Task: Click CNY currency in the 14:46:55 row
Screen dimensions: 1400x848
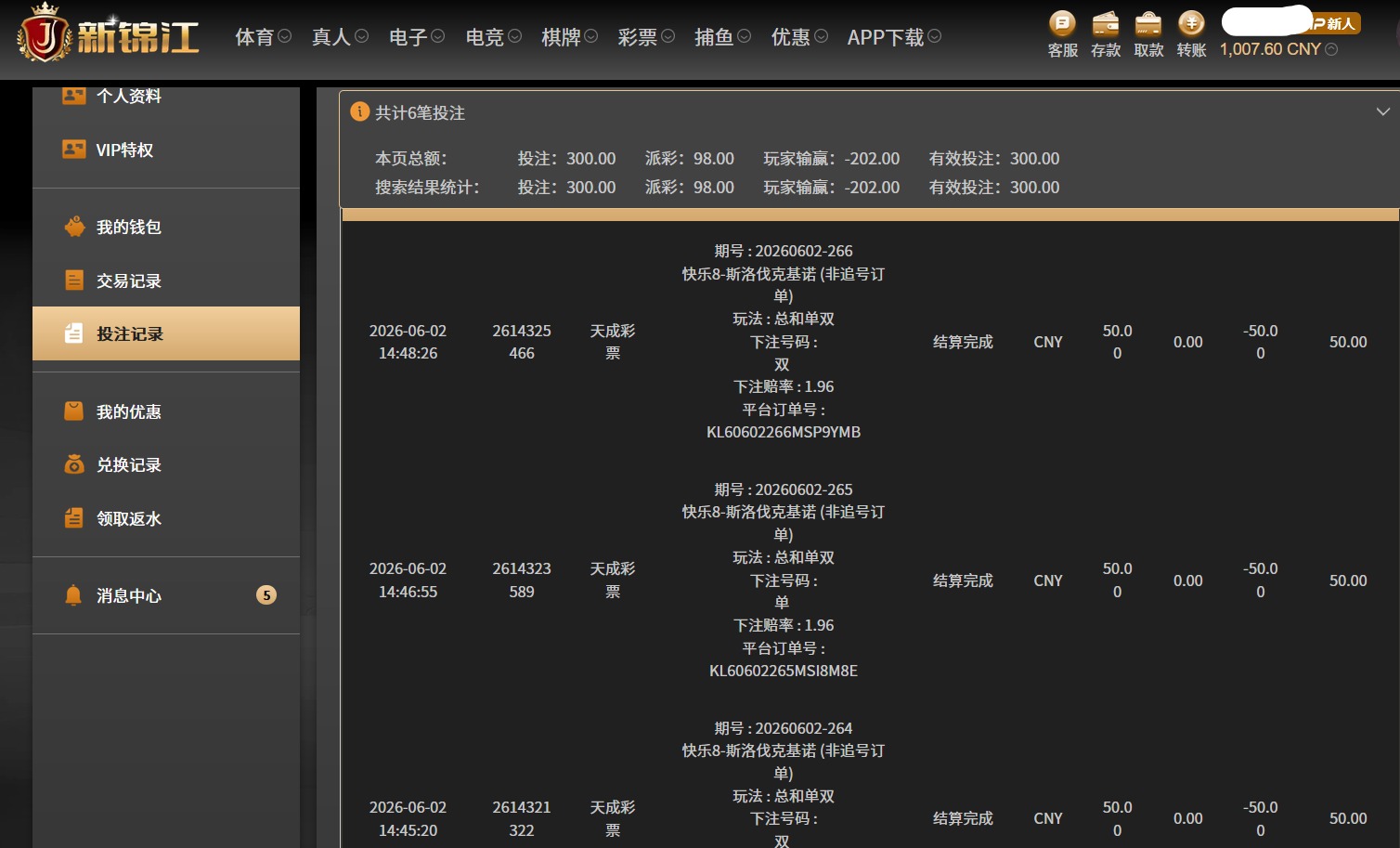Action: tap(1048, 581)
